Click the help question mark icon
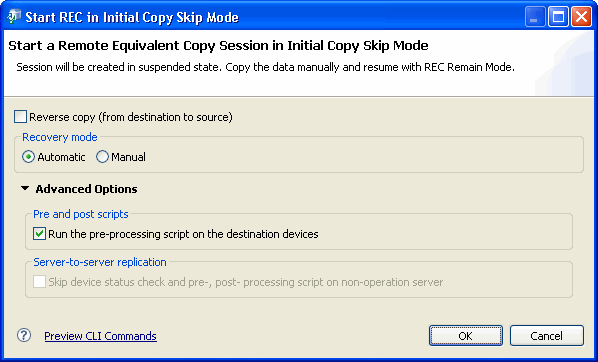This screenshot has width=598, height=362. pos(24,335)
